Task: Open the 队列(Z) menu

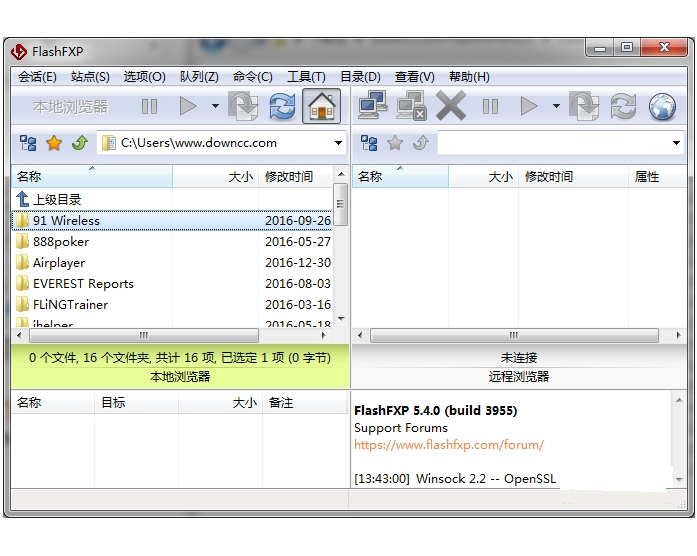Action: click(199, 77)
